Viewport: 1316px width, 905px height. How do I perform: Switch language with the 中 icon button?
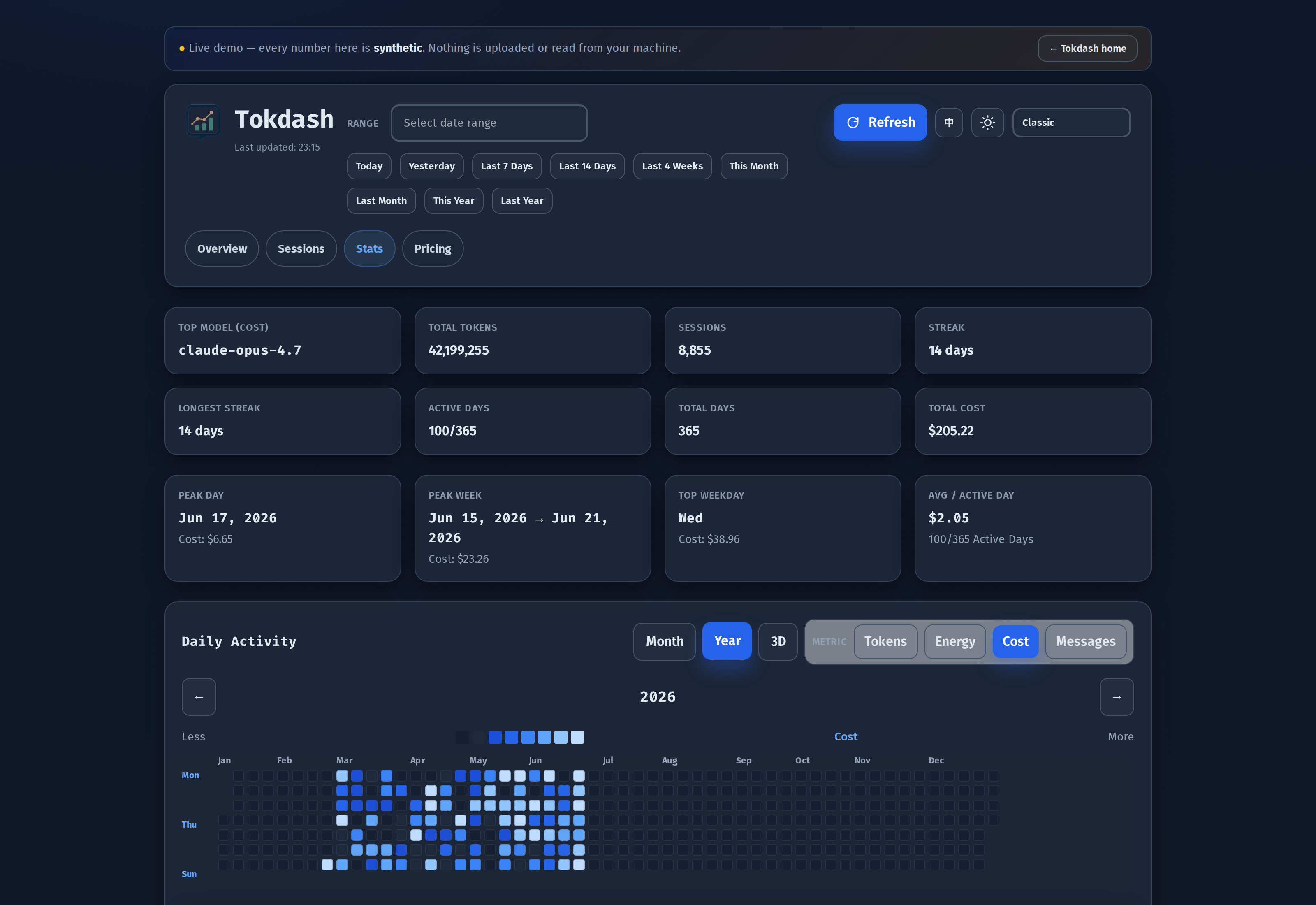coord(949,123)
